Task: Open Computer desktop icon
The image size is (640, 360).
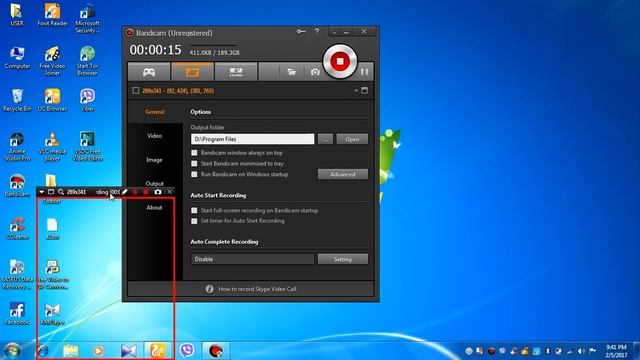Action: click(x=17, y=58)
